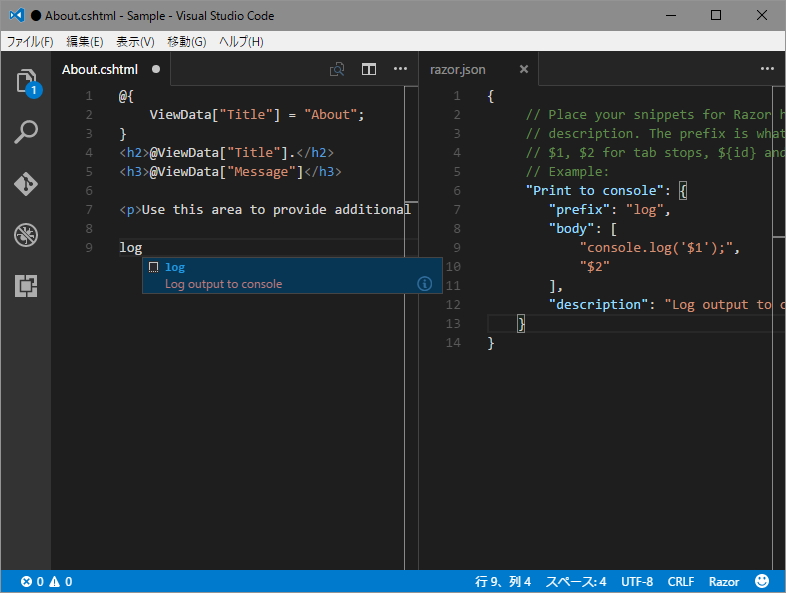The height and width of the screenshot is (593, 786).
Task: Open the 編集(E) menu
Action: pyautogui.click(x=85, y=42)
